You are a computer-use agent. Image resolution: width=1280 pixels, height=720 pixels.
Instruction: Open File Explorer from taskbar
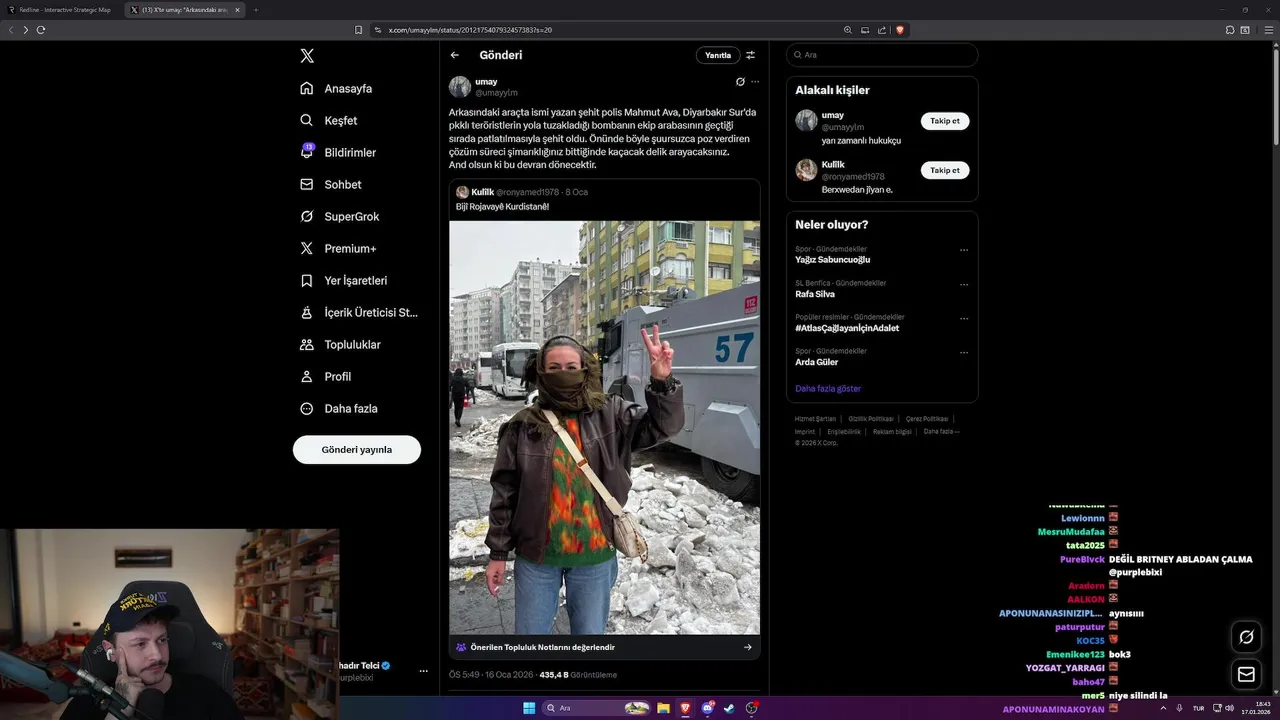coord(663,708)
